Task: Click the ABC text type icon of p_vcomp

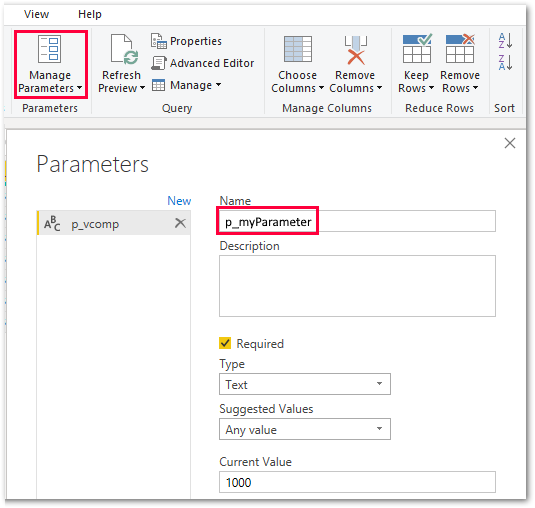Action: (52, 223)
